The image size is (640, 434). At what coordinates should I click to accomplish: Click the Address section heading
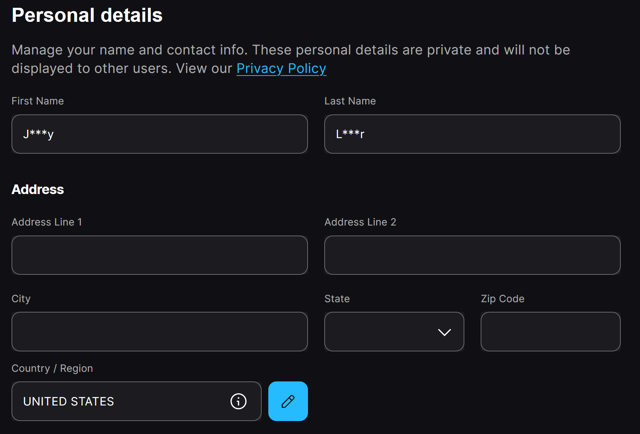coord(38,189)
